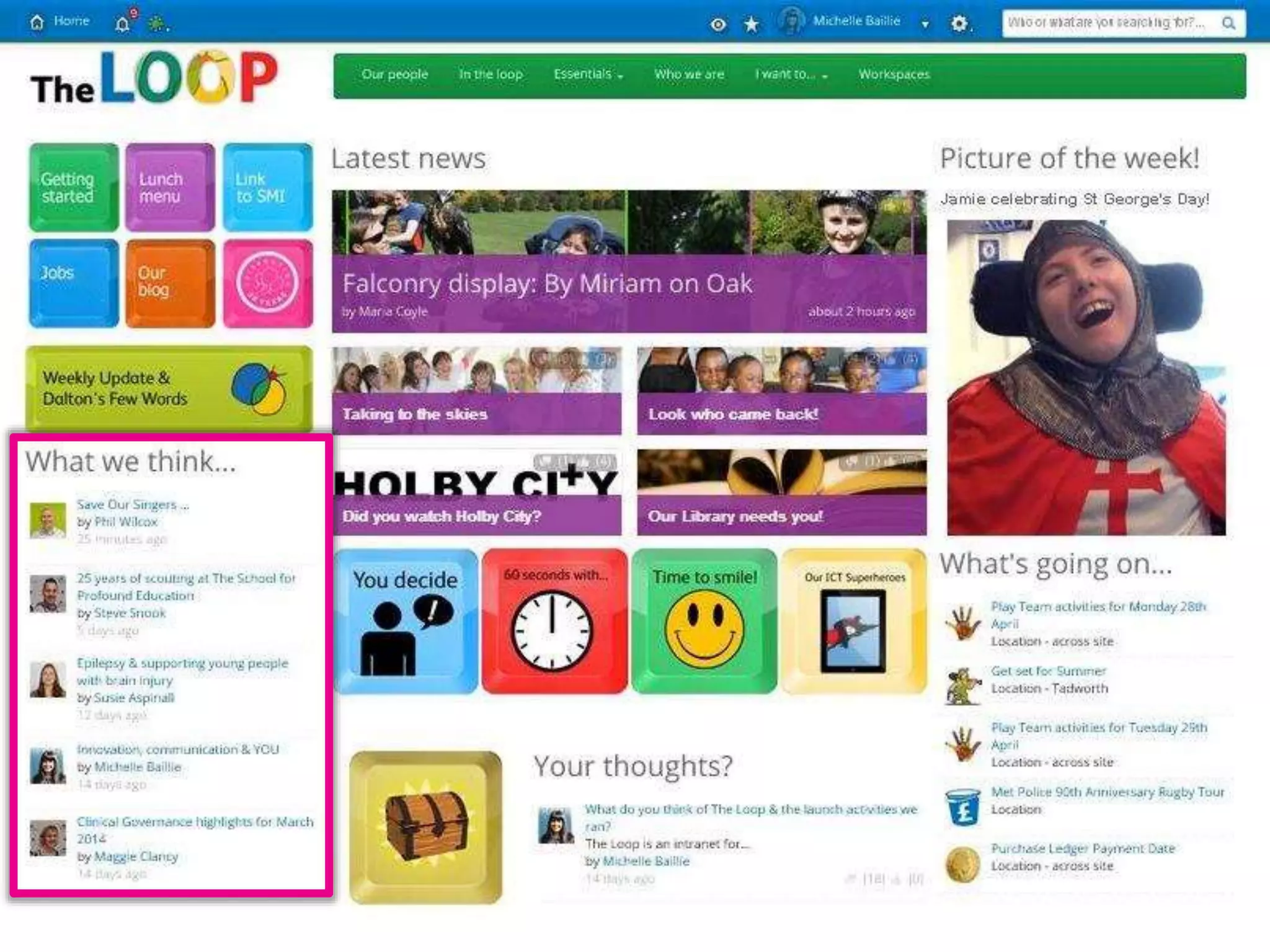Click the Getting started tile
The image size is (1270, 952).
(74, 187)
